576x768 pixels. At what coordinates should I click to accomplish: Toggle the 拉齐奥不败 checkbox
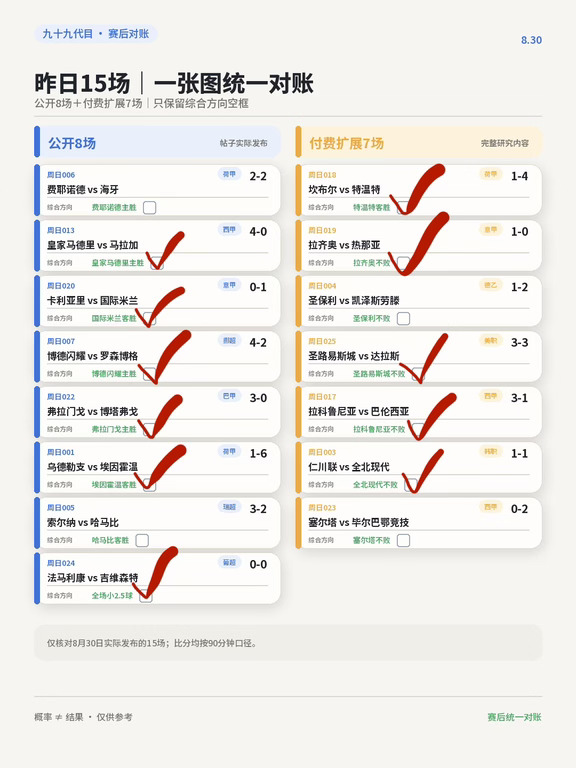point(403,263)
